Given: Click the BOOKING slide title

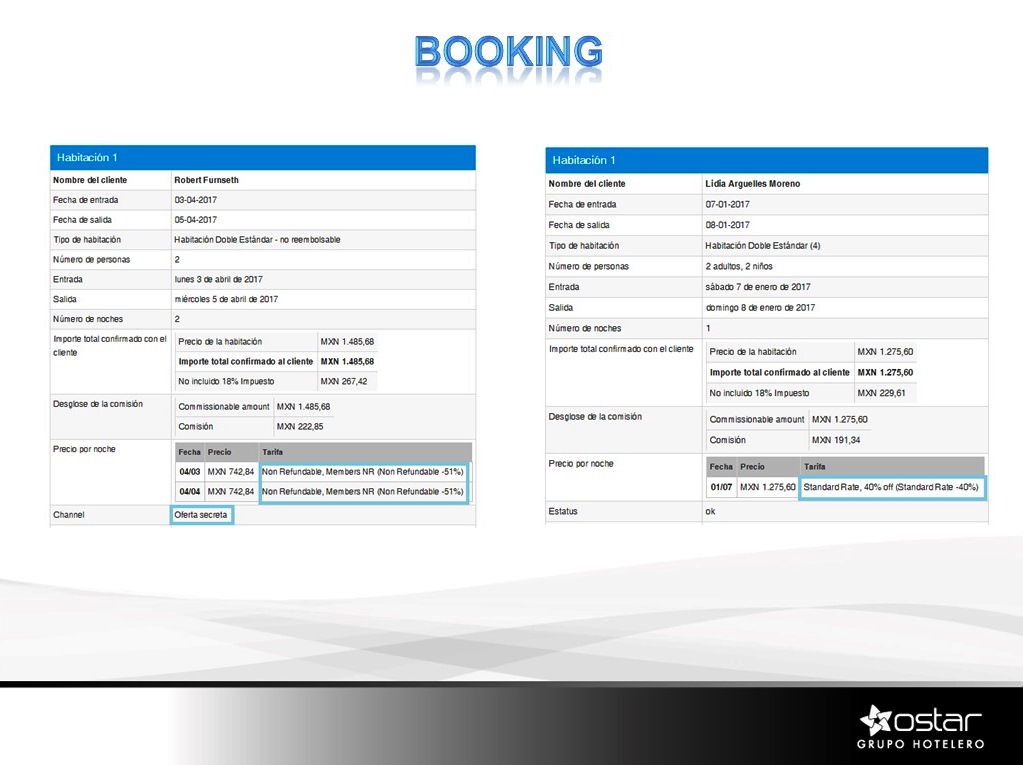Looking at the screenshot, I should point(509,52).
